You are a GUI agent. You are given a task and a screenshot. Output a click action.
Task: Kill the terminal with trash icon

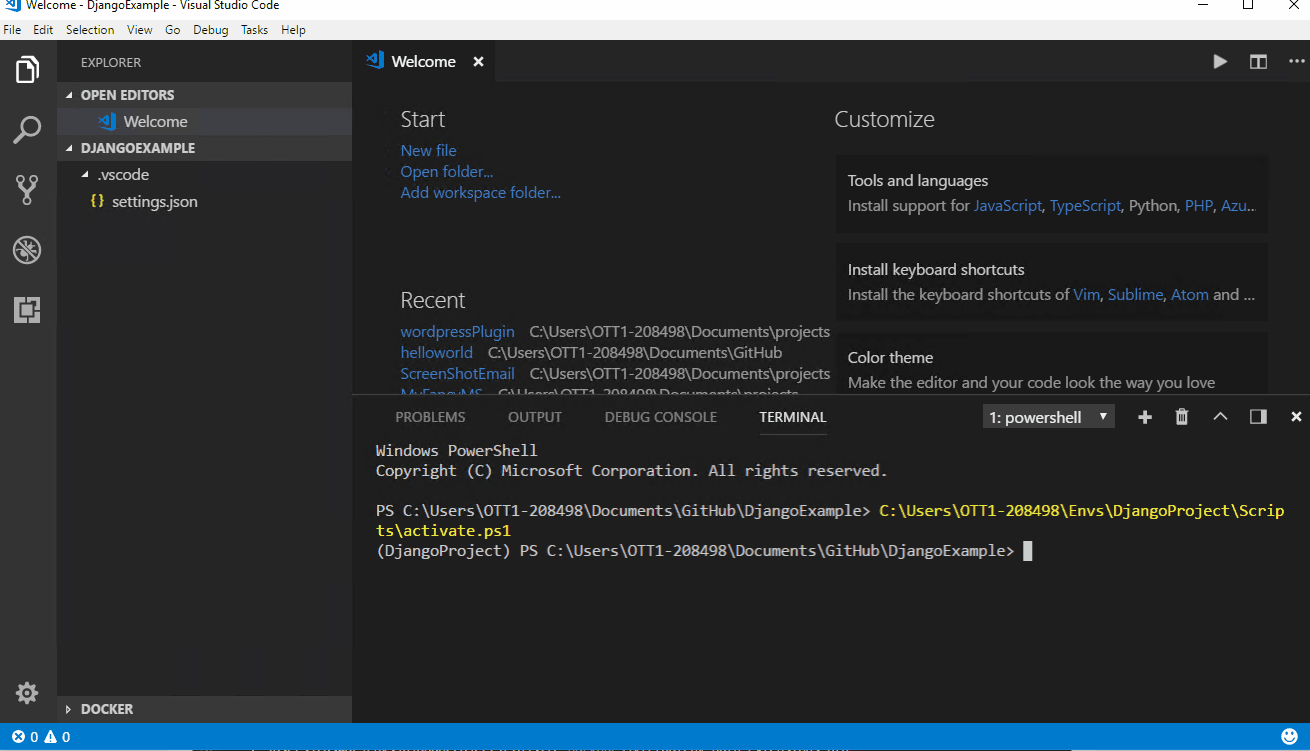click(1182, 417)
